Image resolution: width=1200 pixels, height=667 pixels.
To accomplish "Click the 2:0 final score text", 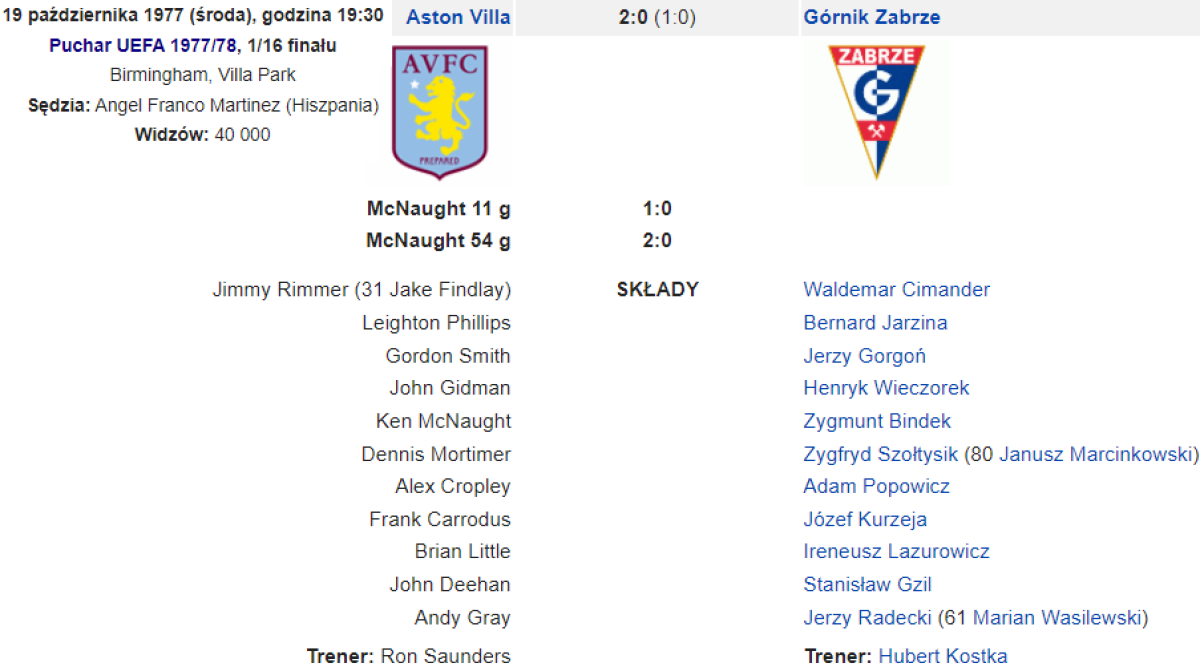I will click(634, 17).
